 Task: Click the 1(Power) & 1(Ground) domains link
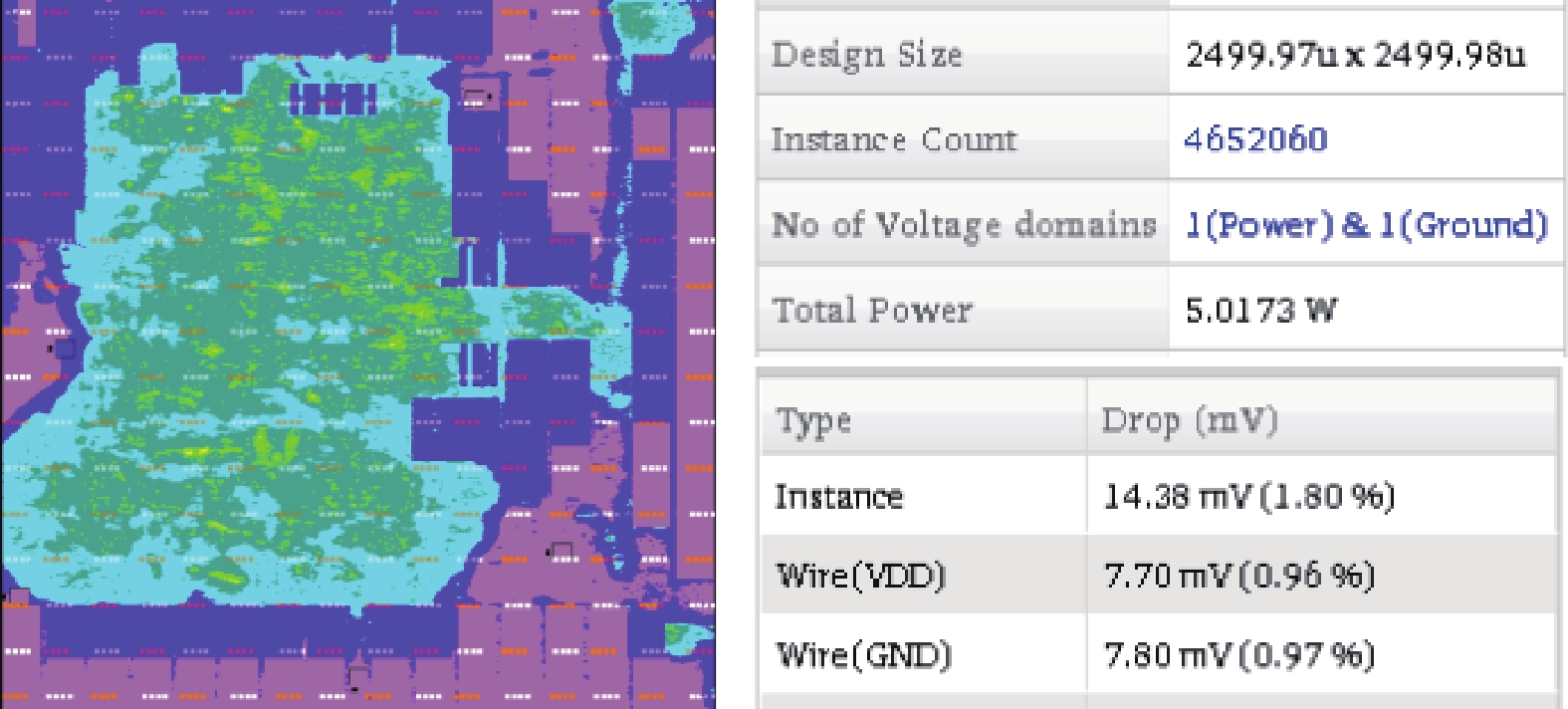[1366, 225]
